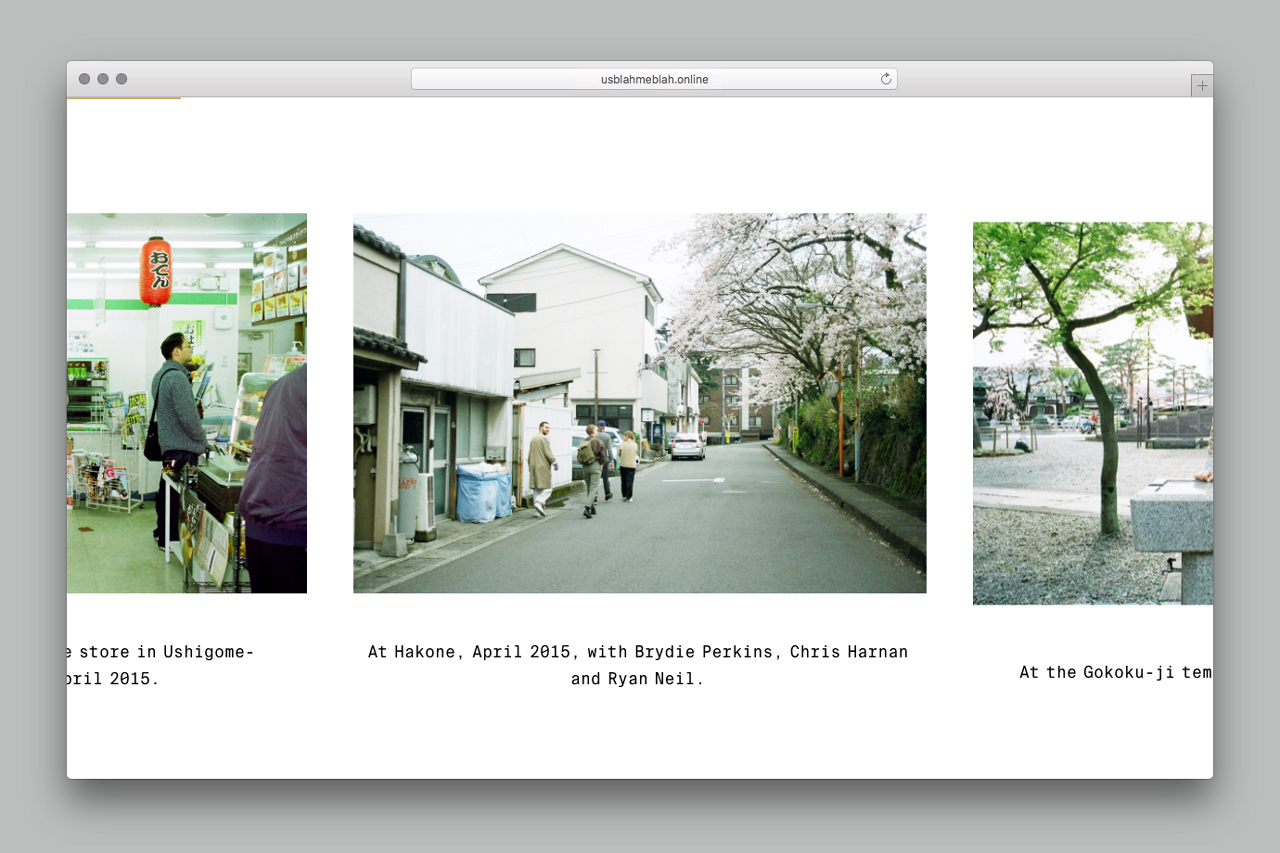This screenshot has height=853, width=1280.
Task: Click the usblahmeblah.online address field
Action: point(654,79)
